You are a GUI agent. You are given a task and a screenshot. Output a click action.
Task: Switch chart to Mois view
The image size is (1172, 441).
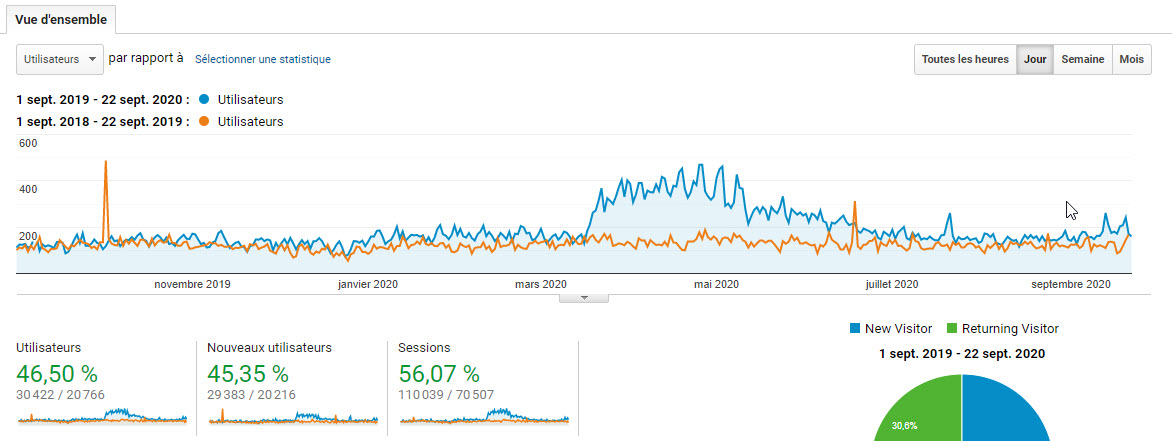coord(1131,60)
